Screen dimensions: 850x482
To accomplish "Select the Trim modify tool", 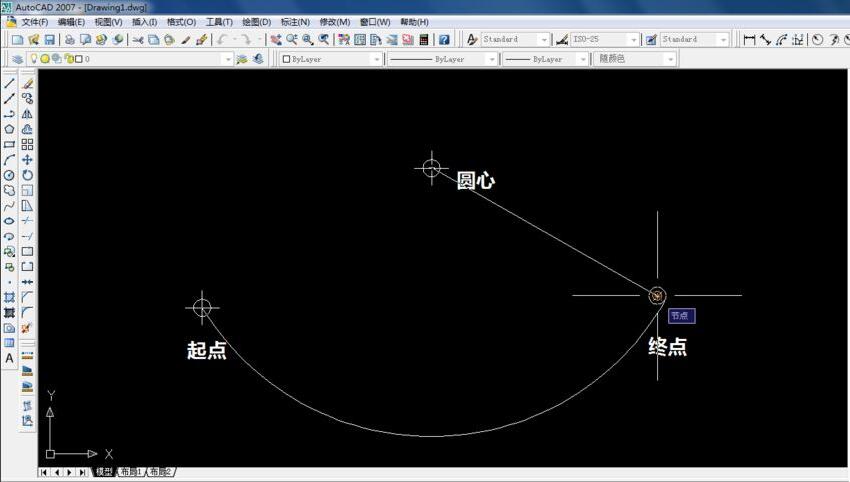I will [27, 221].
